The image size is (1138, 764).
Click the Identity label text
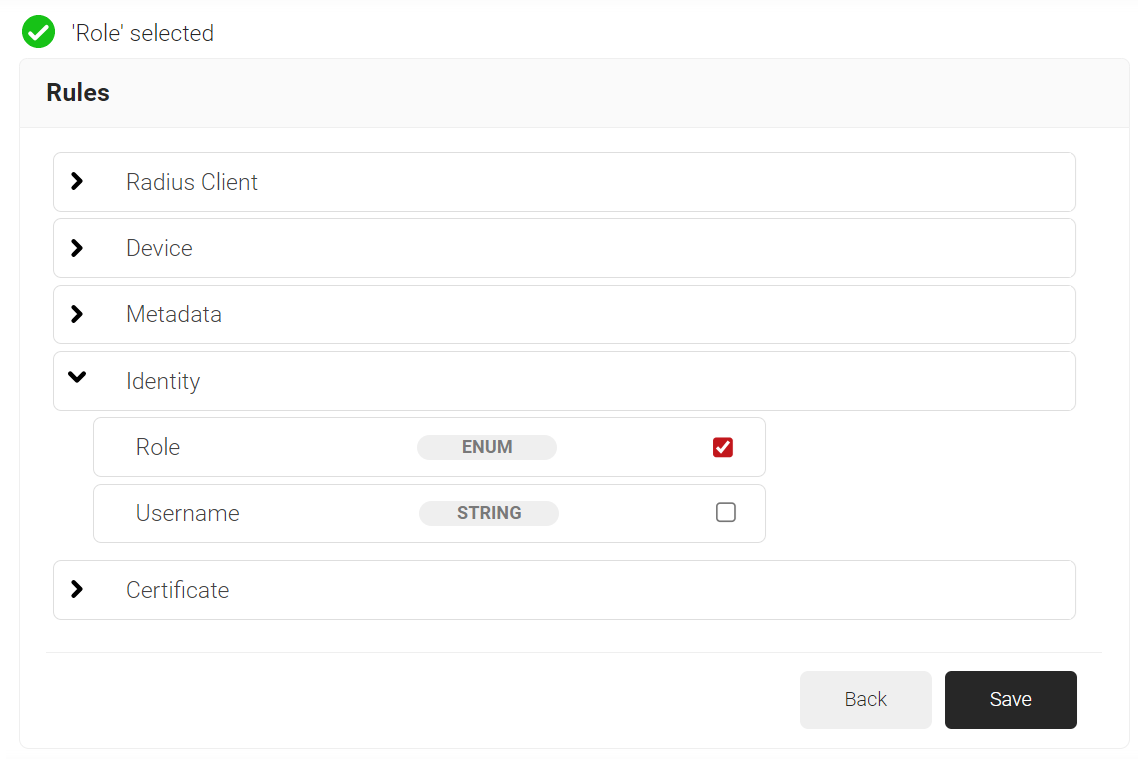163,381
